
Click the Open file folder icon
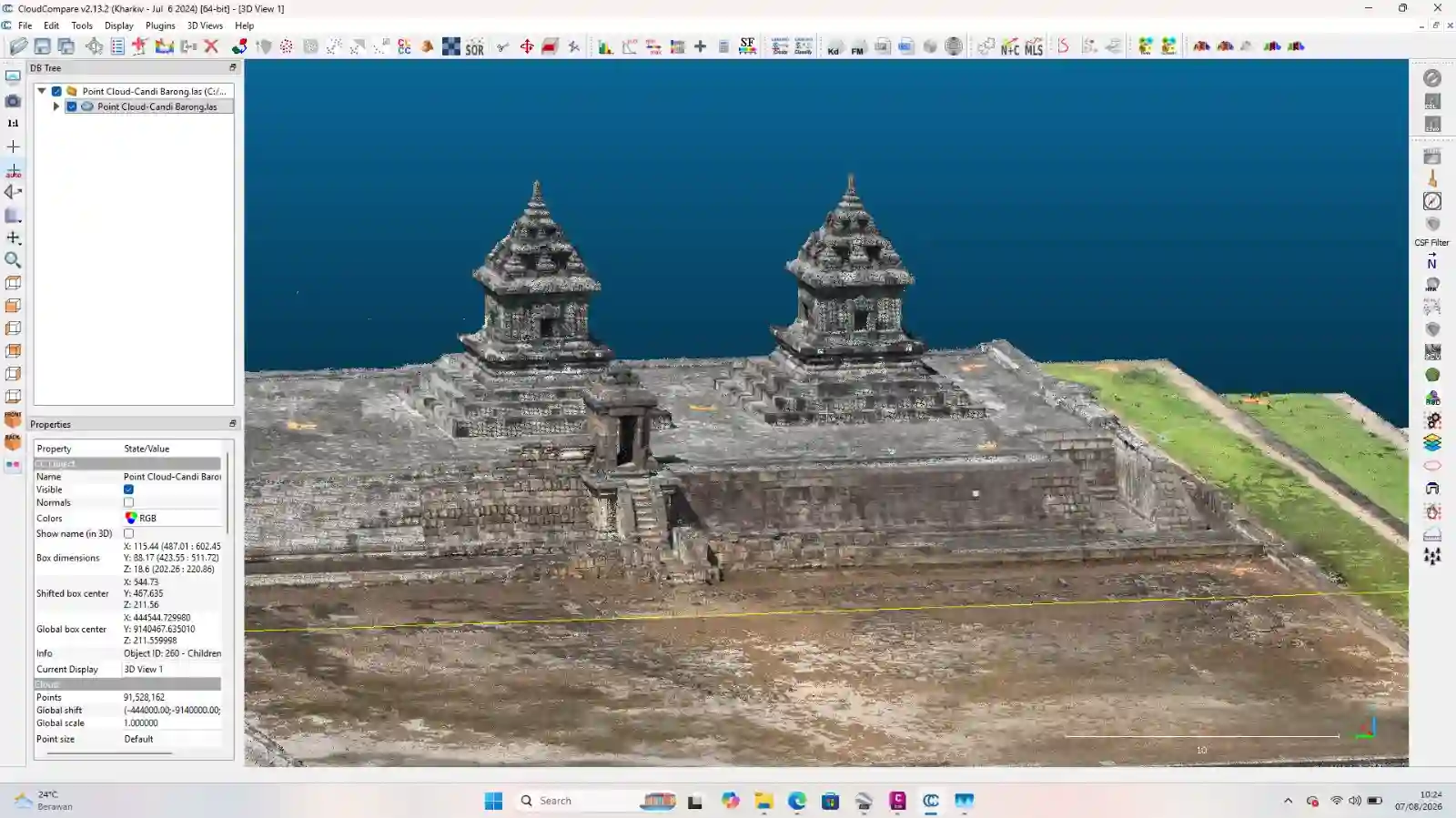(18, 46)
